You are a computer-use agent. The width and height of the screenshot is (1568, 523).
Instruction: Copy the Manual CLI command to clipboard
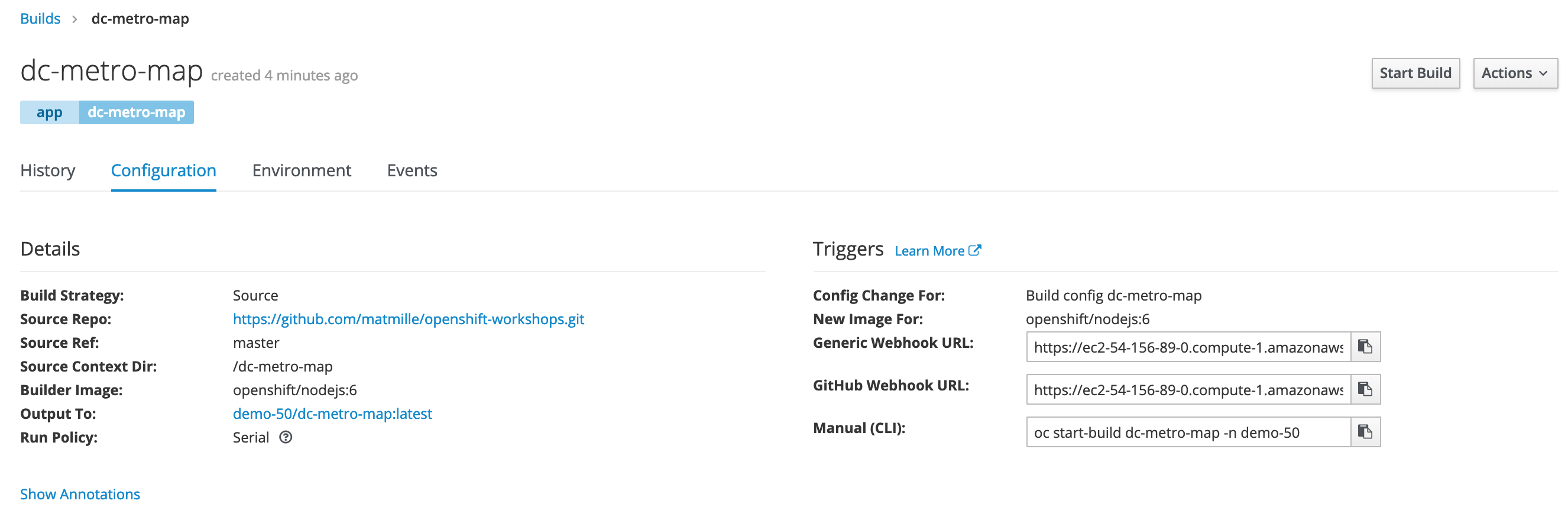(1365, 432)
